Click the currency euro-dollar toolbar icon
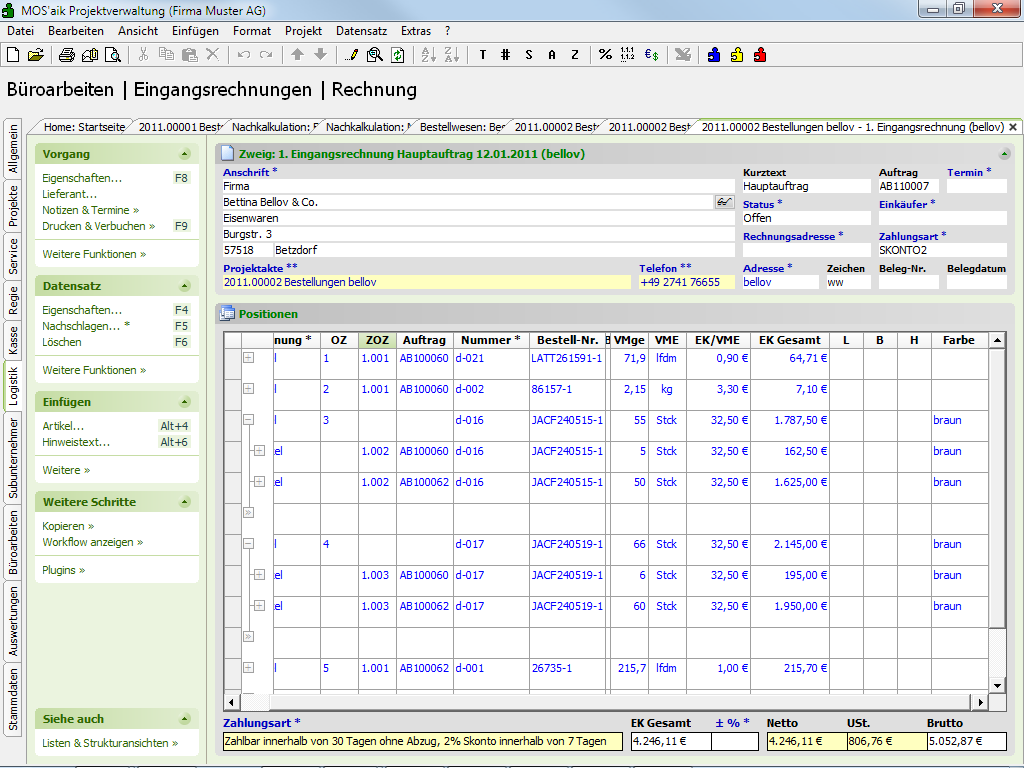 651,55
